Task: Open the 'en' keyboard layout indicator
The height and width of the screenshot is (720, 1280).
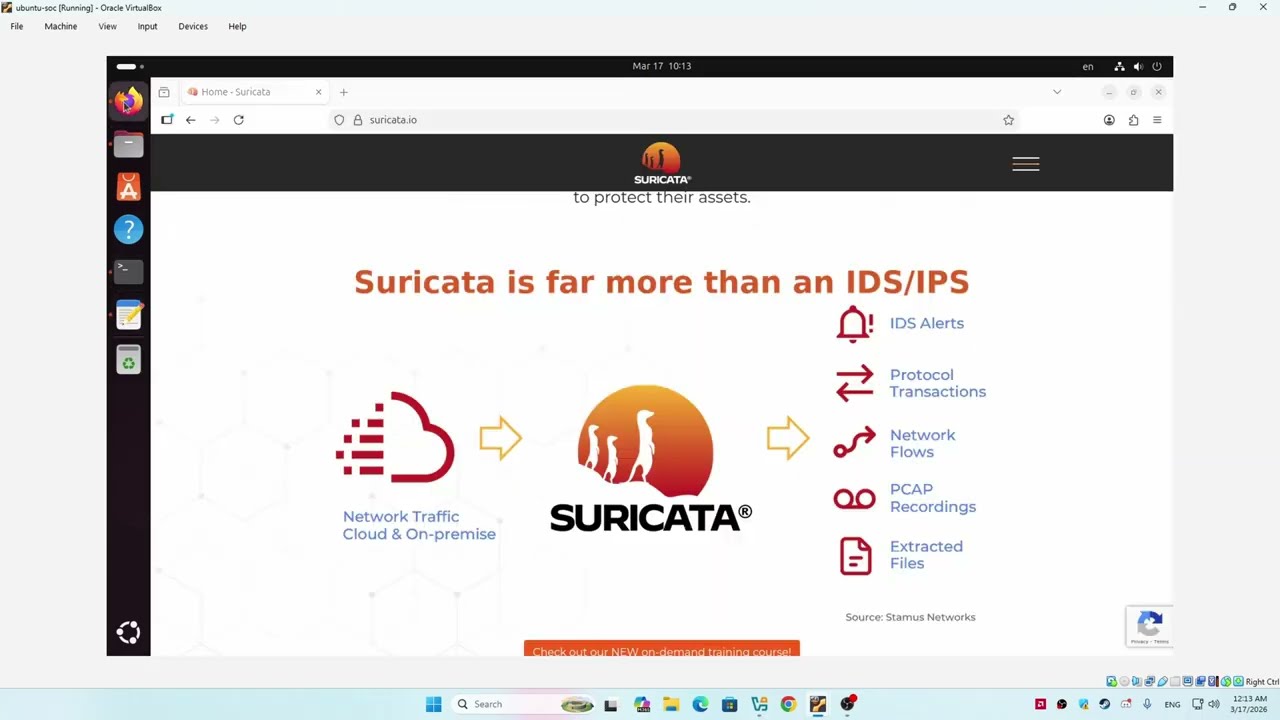Action: click(x=1088, y=66)
